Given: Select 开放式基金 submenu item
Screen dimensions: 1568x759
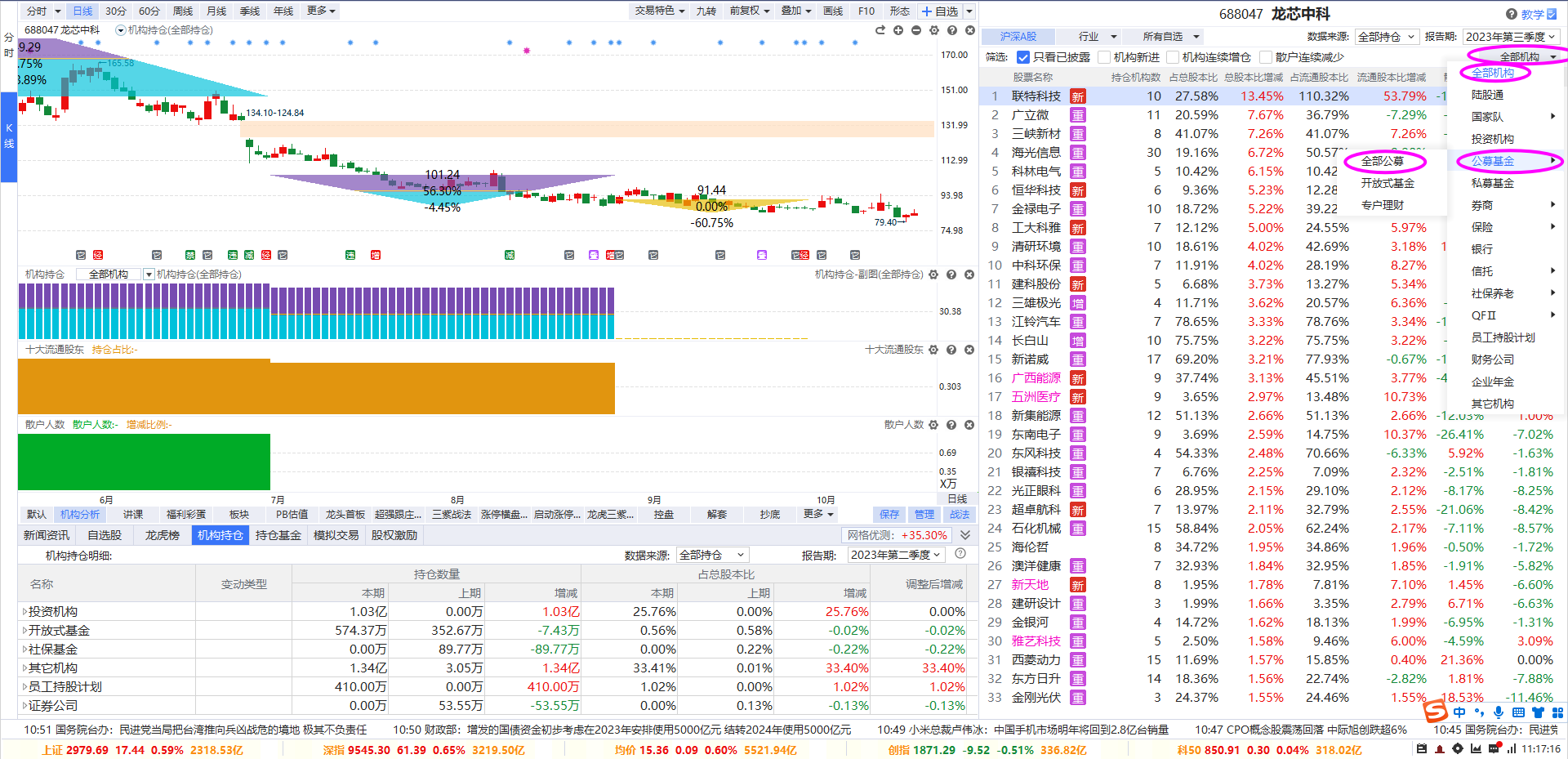Looking at the screenshot, I should coord(1388,183).
